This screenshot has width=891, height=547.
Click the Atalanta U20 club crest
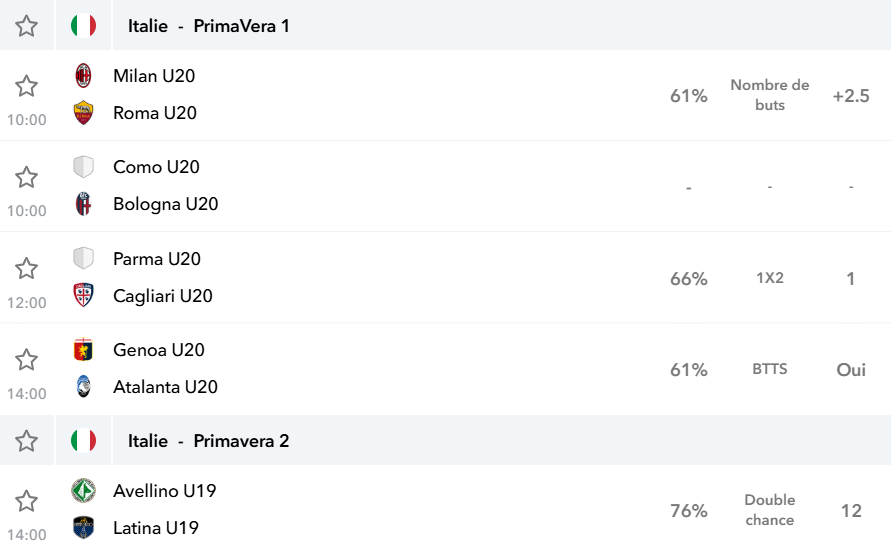point(84,387)
